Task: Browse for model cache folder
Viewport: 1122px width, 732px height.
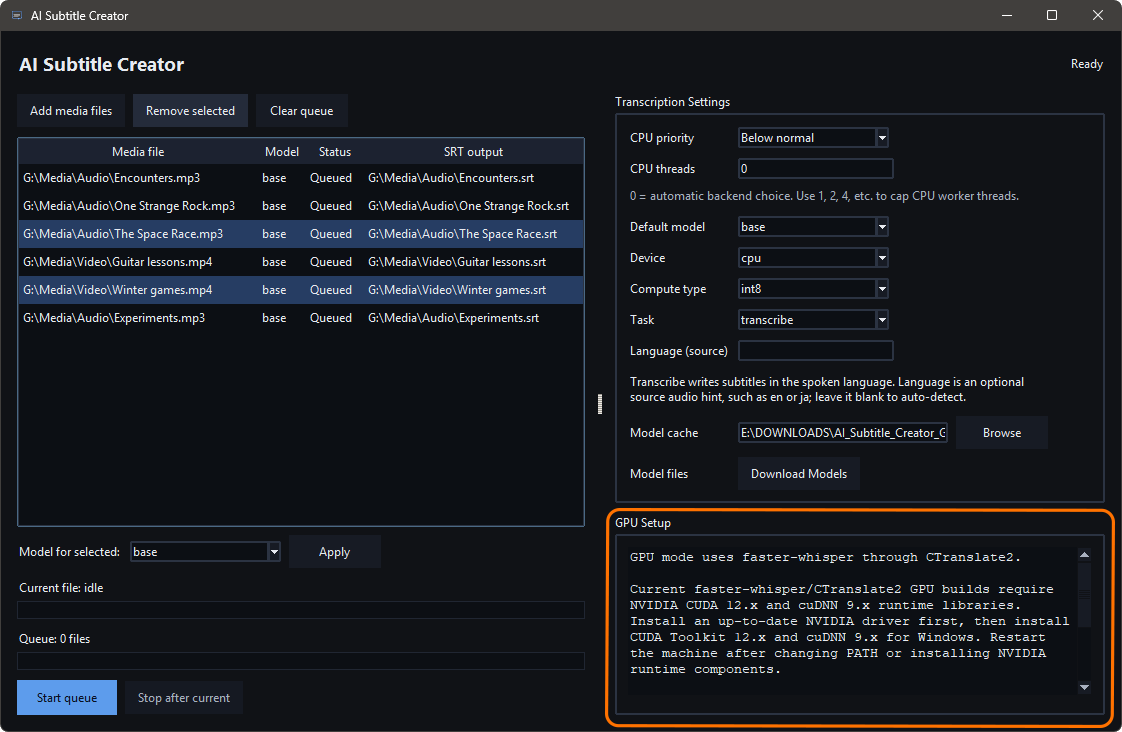Action: pyautogui.click(x=1002, y=433)
